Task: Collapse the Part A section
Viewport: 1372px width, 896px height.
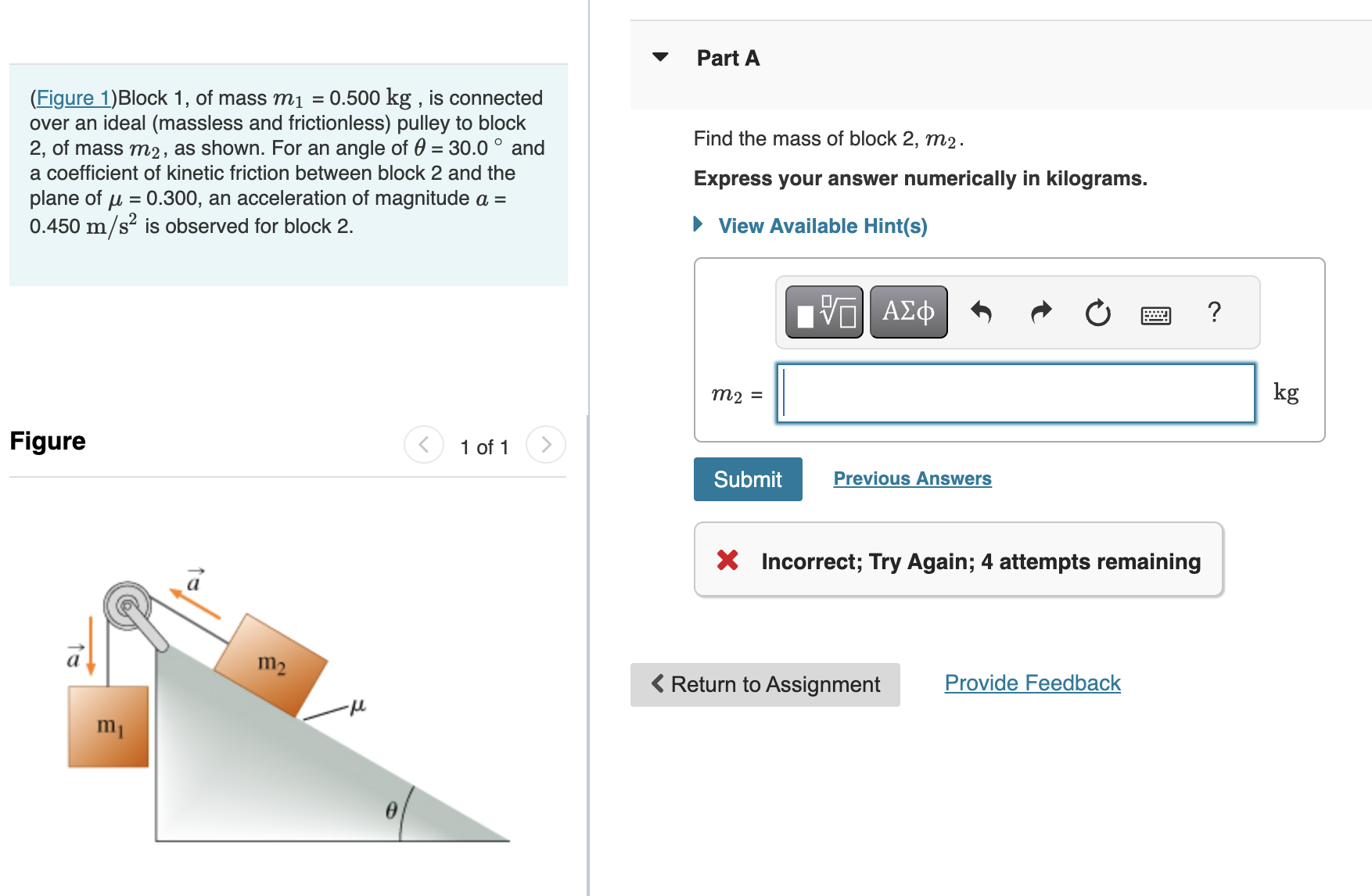Action: 659,56
